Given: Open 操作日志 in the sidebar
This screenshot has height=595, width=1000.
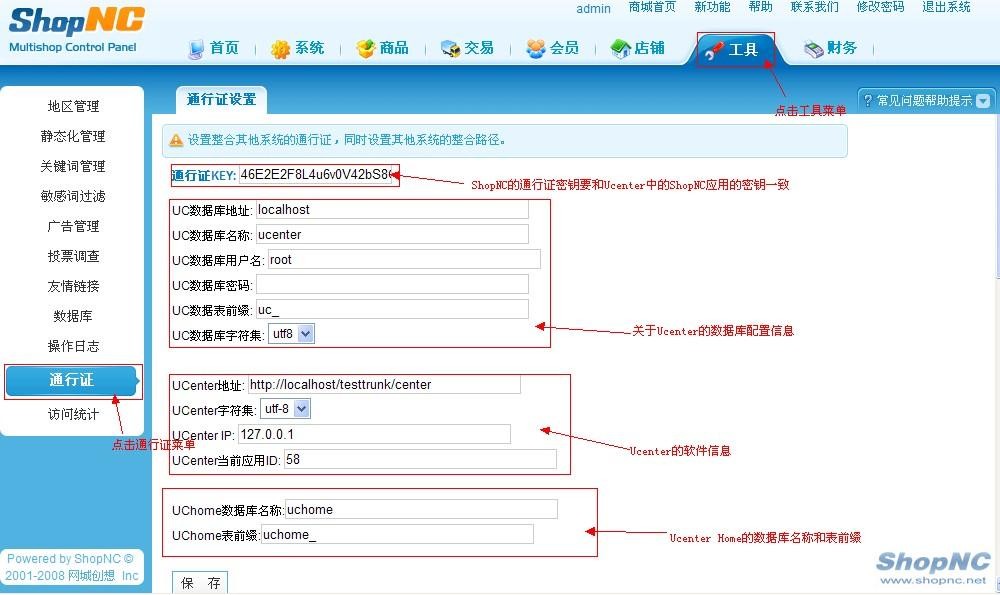Looking at the screenshot, I should (x=73, y=346).
